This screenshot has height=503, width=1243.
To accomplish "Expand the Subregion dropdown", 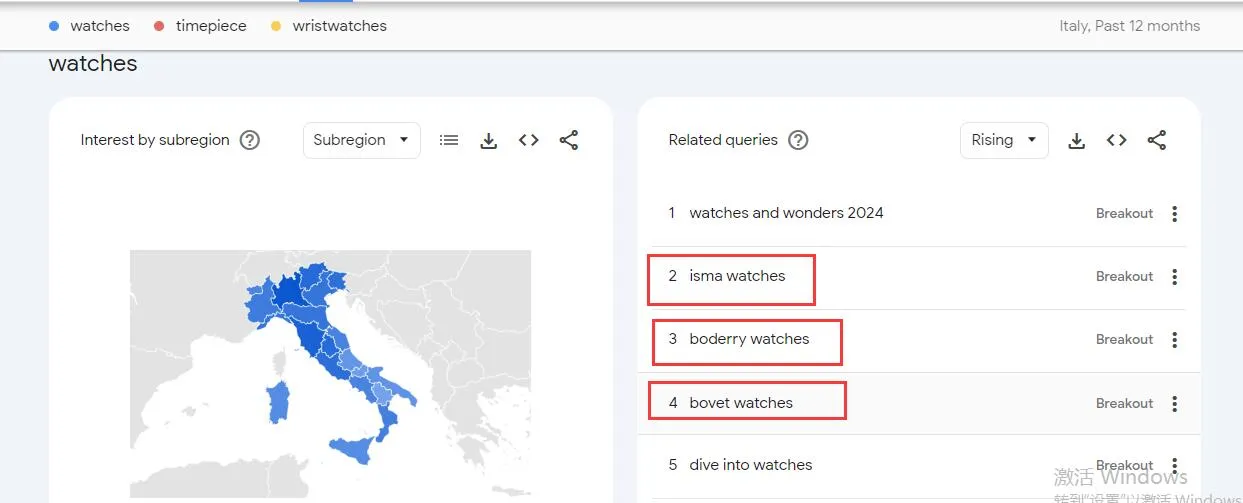I will pos(361,140).
